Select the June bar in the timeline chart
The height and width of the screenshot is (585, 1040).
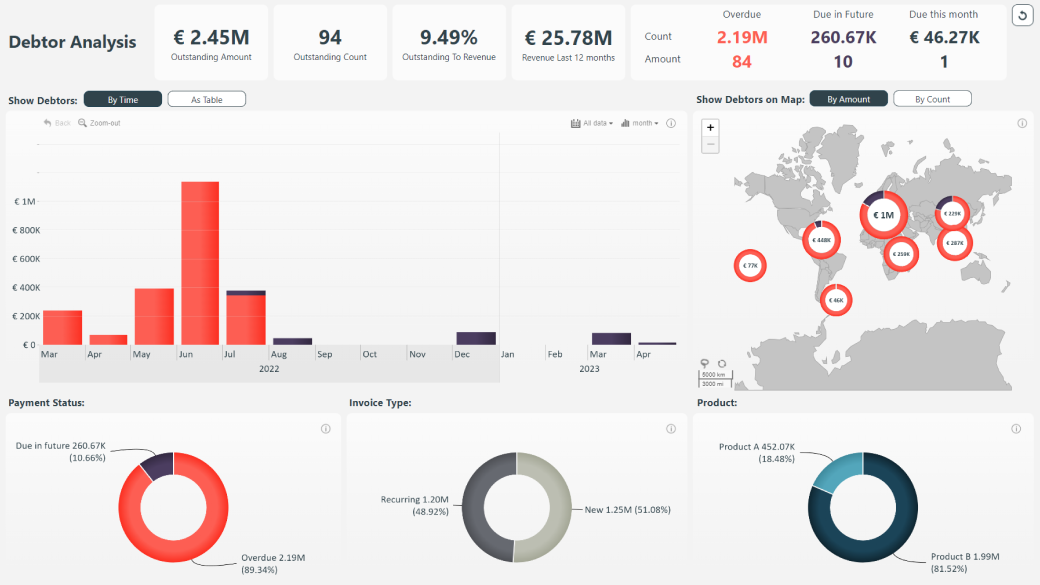point(200,260)
